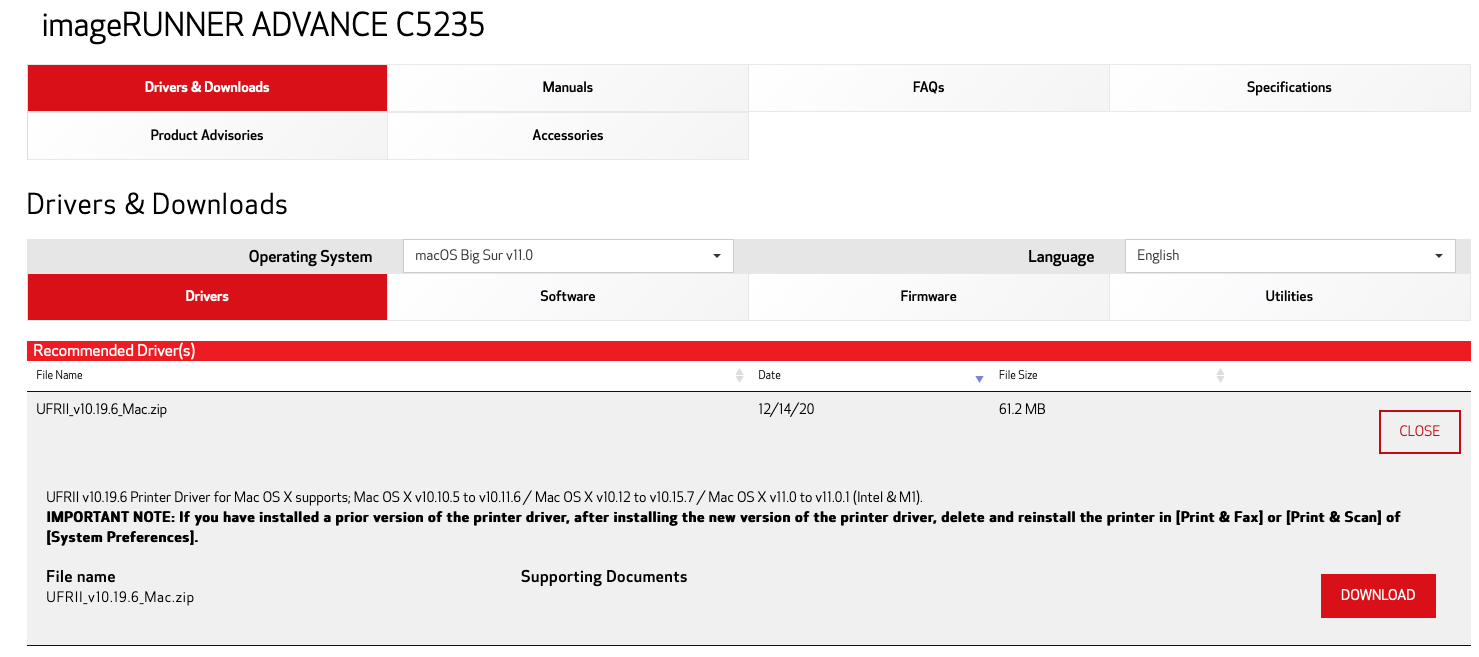Viewport: 1479px width, 657px height.
Task: Click the File Name column header
Action: [x=59, y=375]
